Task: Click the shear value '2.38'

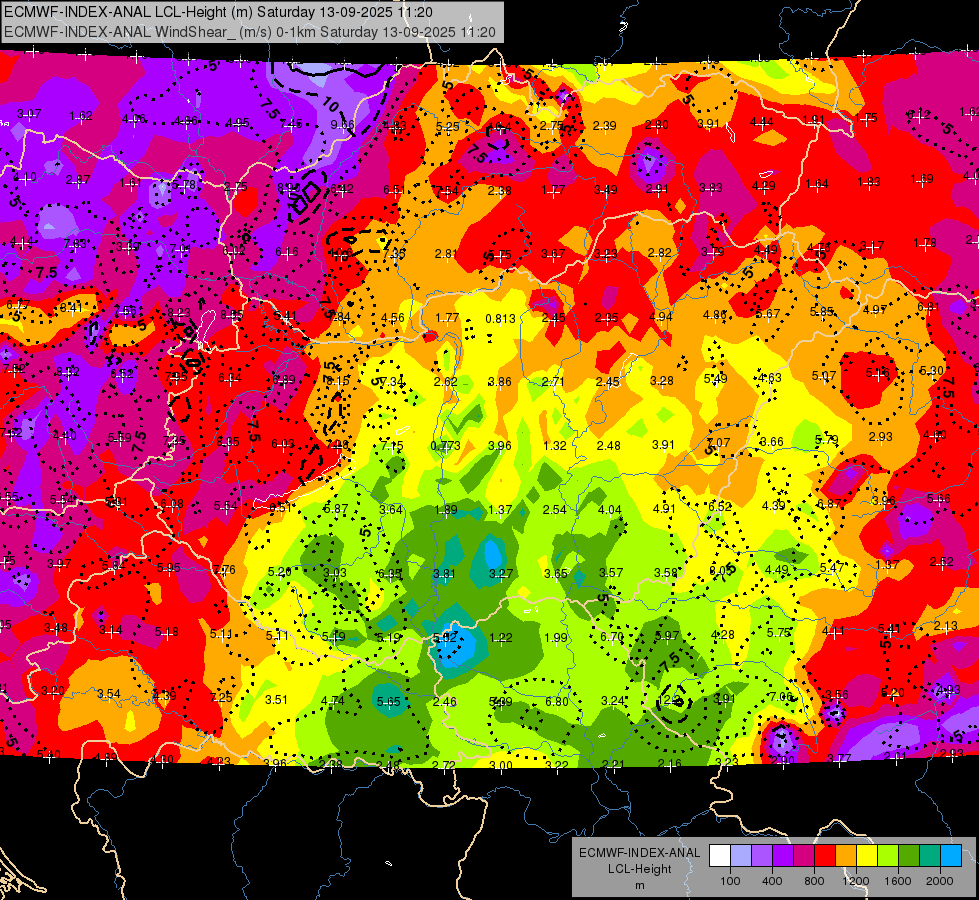Action: [499, 190]
